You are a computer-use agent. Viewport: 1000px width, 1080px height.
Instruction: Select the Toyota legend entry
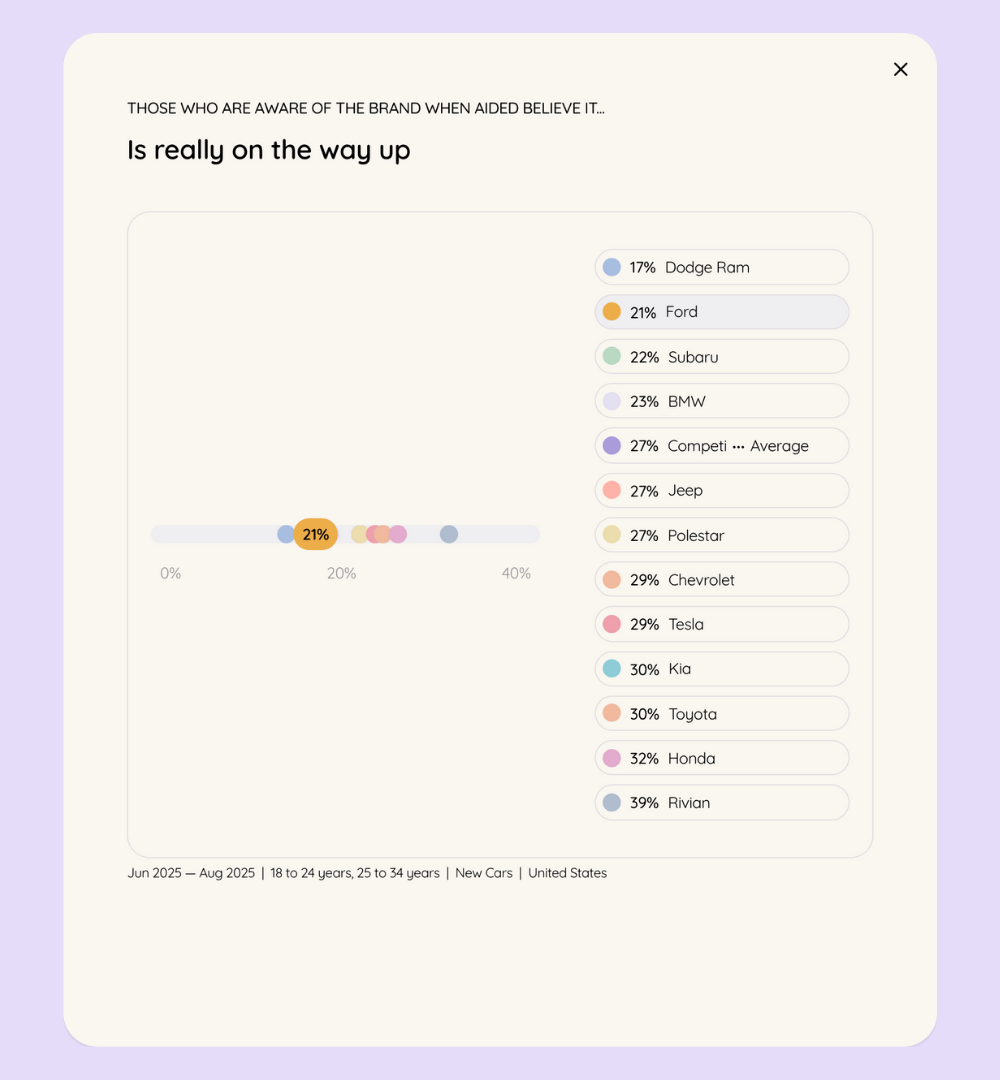722,714
